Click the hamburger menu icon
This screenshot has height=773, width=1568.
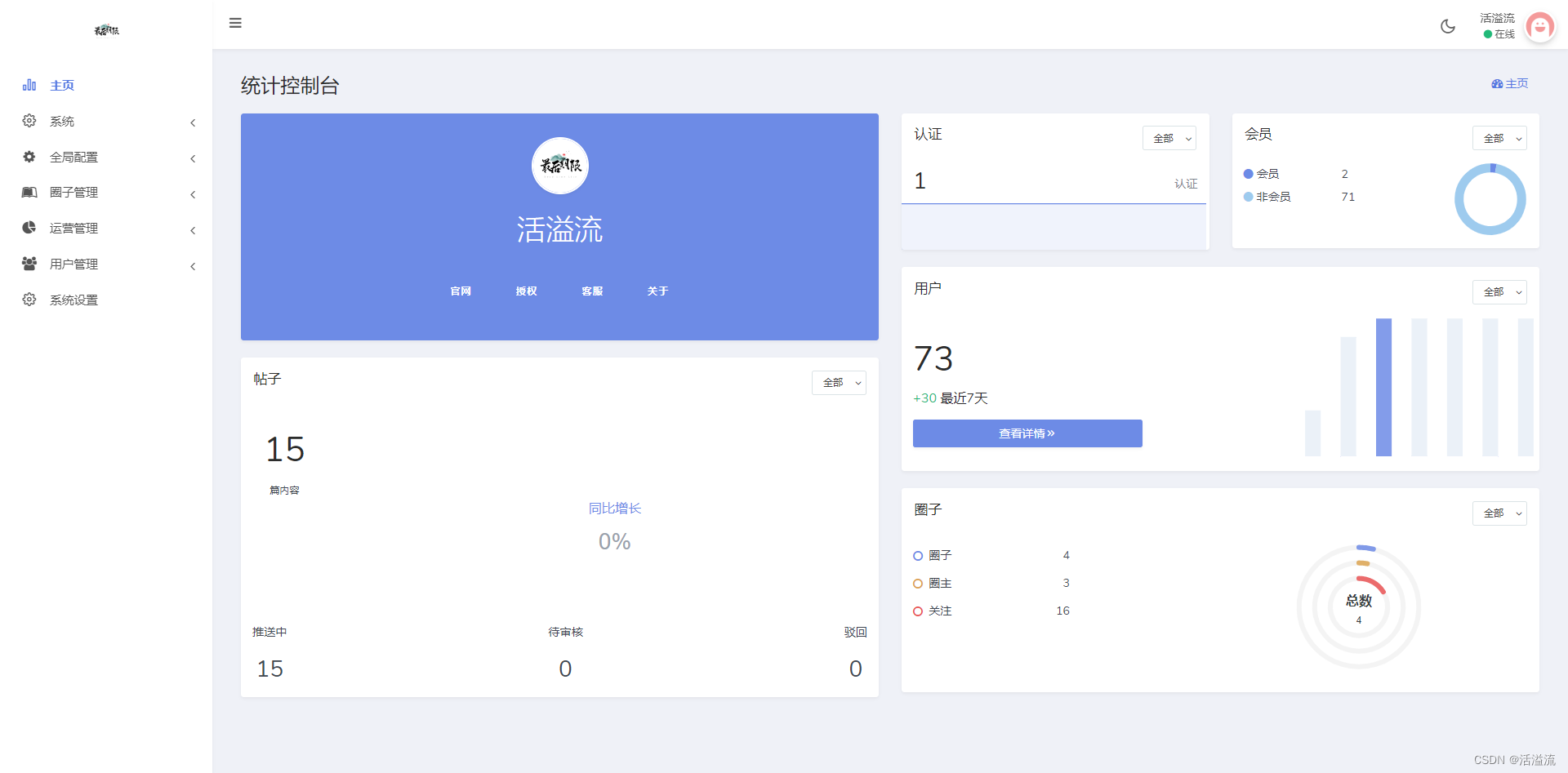[x=235, y=23]
